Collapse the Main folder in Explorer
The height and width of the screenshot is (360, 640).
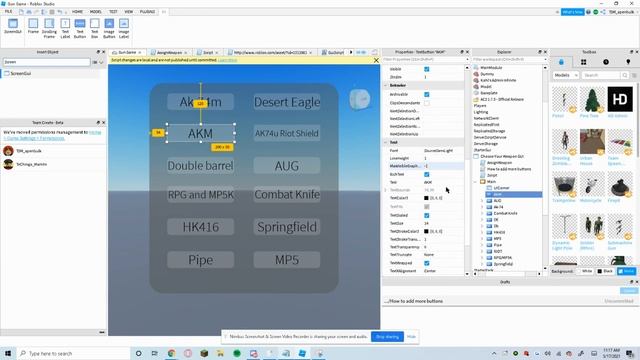476,182
